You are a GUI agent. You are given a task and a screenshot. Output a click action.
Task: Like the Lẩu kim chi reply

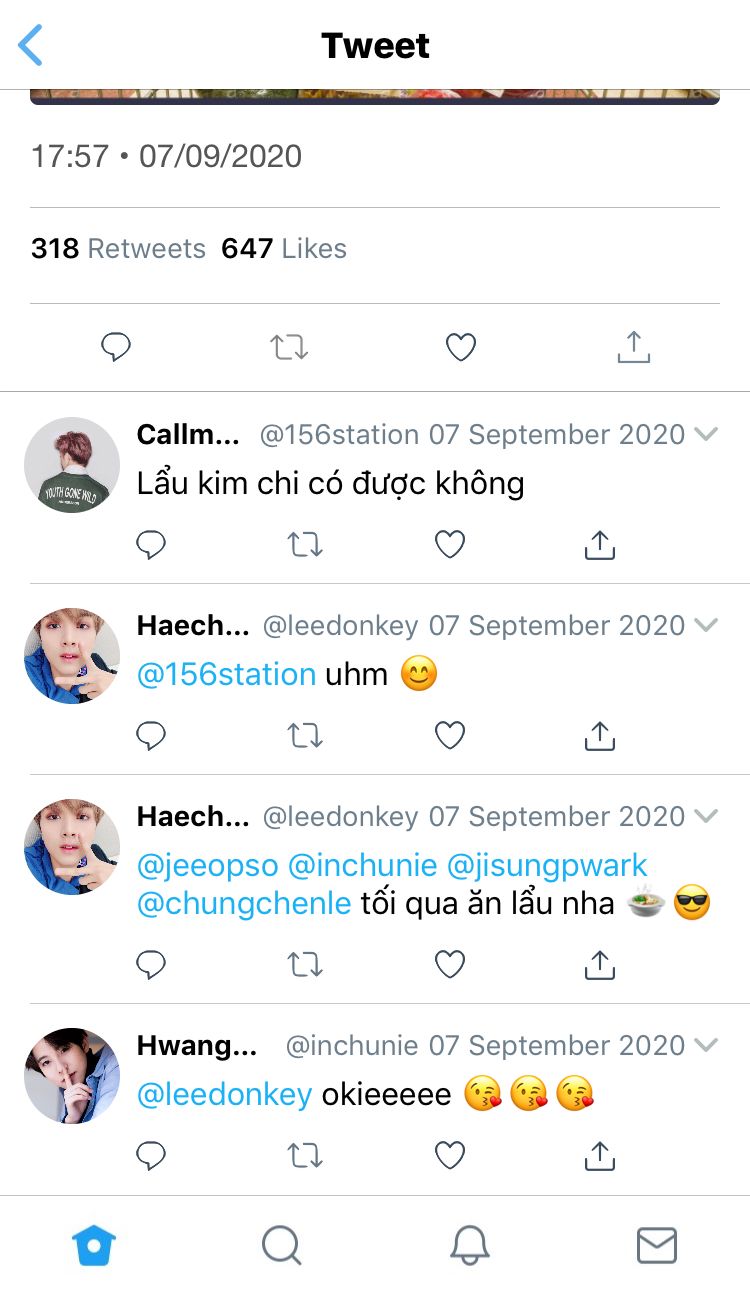pyautogui.click(x=450, y=545)
